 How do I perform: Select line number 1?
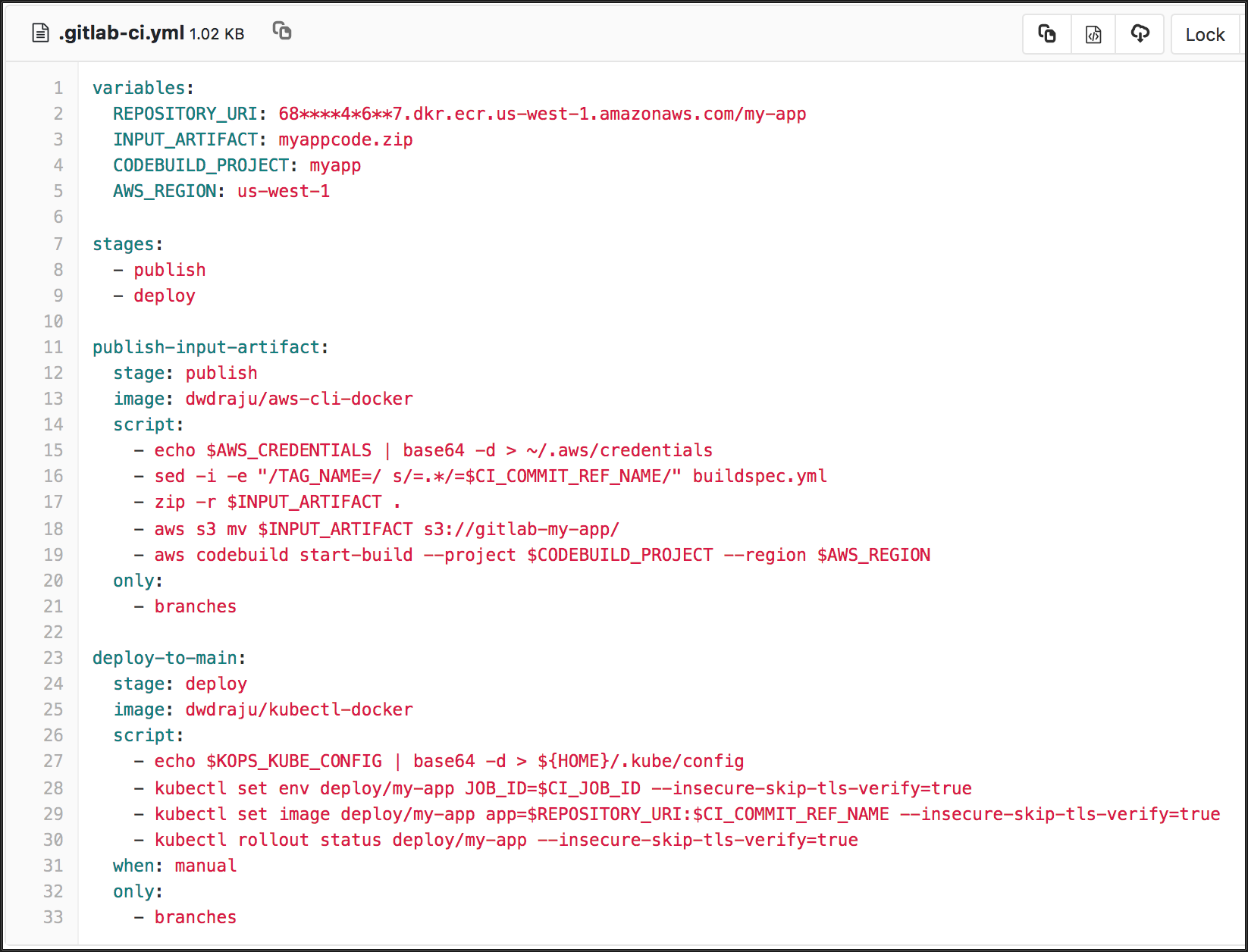(x=58, y=88)
